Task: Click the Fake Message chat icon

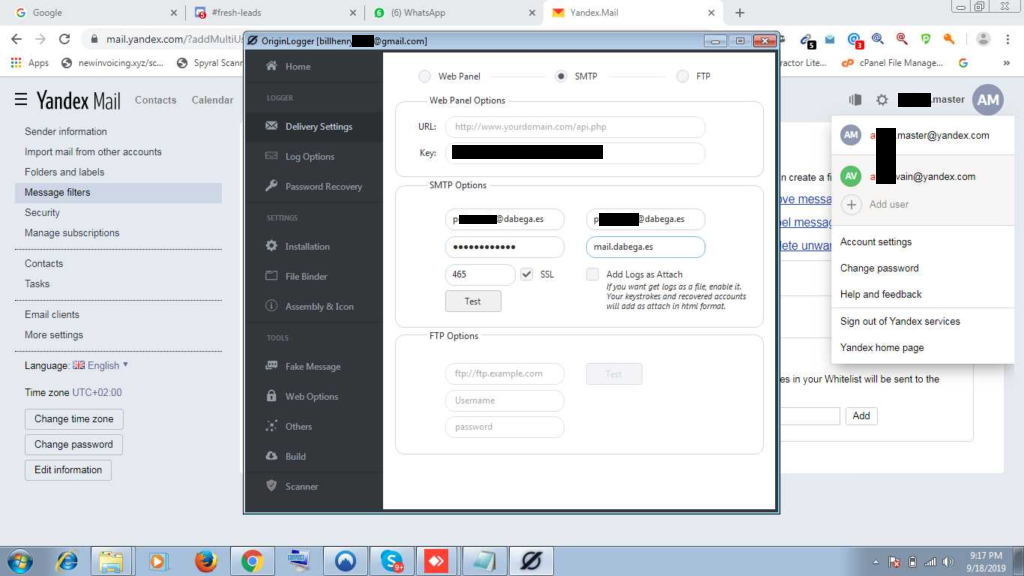Action: pos(272,366)
